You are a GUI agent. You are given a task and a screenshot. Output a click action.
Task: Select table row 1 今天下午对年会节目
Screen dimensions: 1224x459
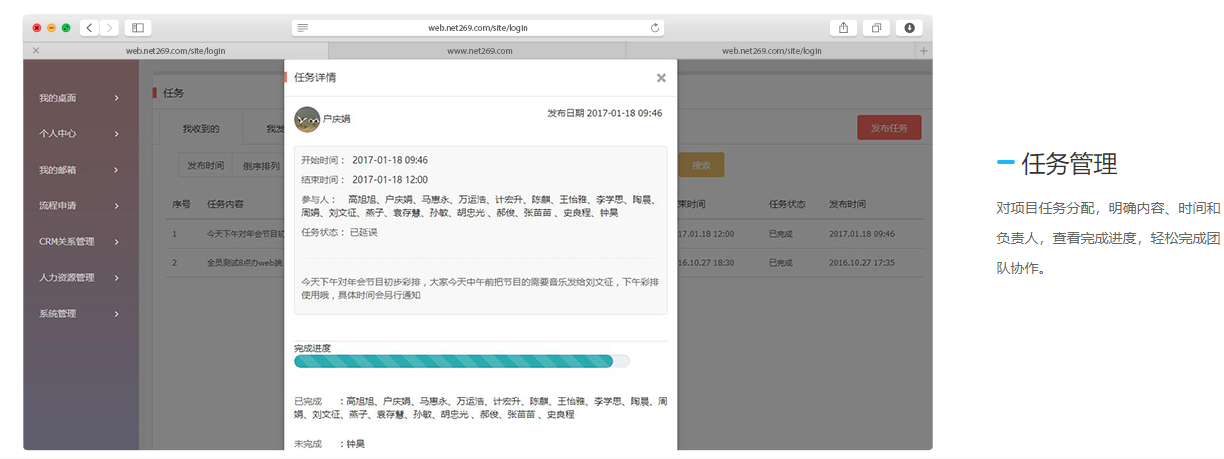point(545,234)
